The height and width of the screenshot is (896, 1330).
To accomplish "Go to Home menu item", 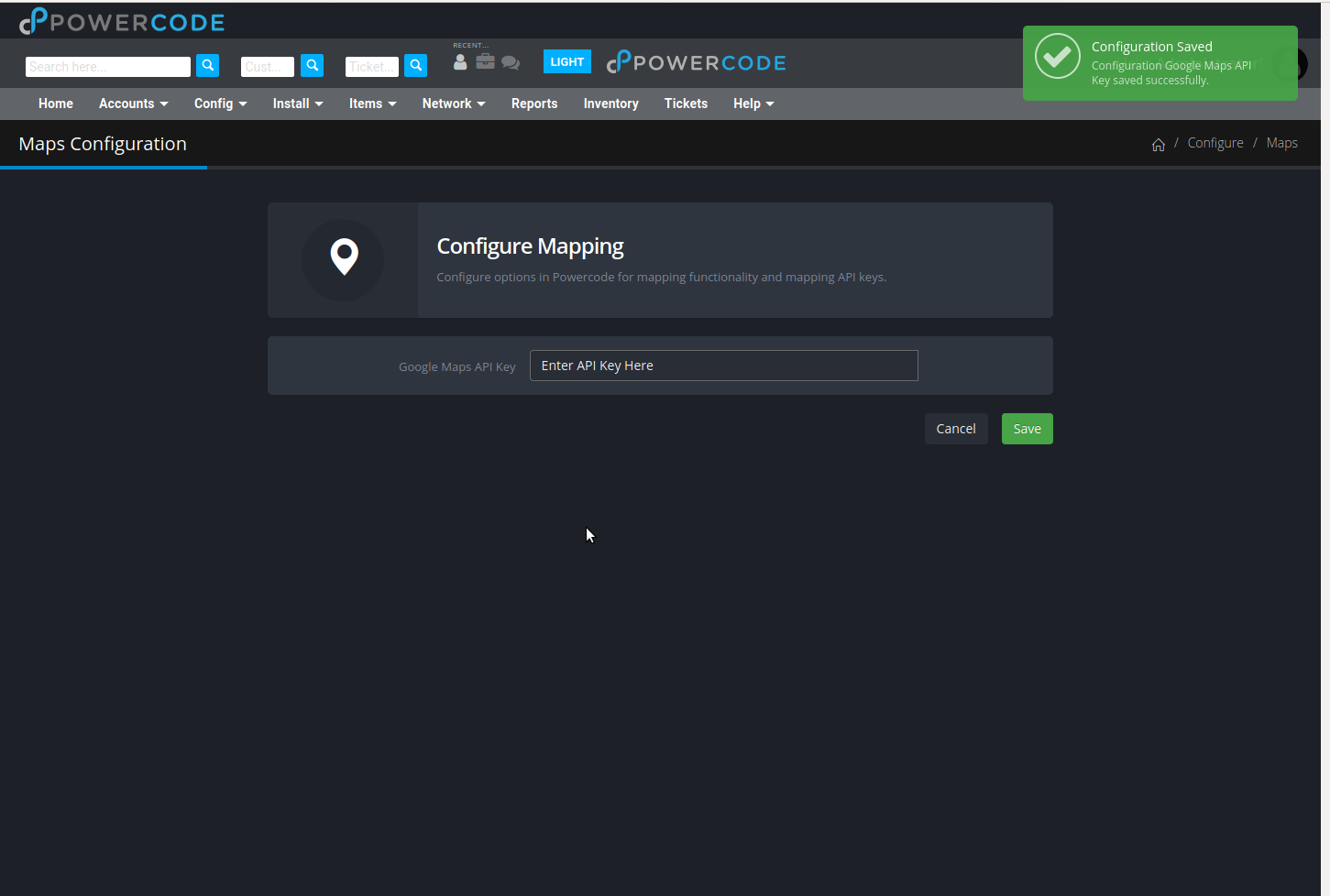I will point(56,104).
